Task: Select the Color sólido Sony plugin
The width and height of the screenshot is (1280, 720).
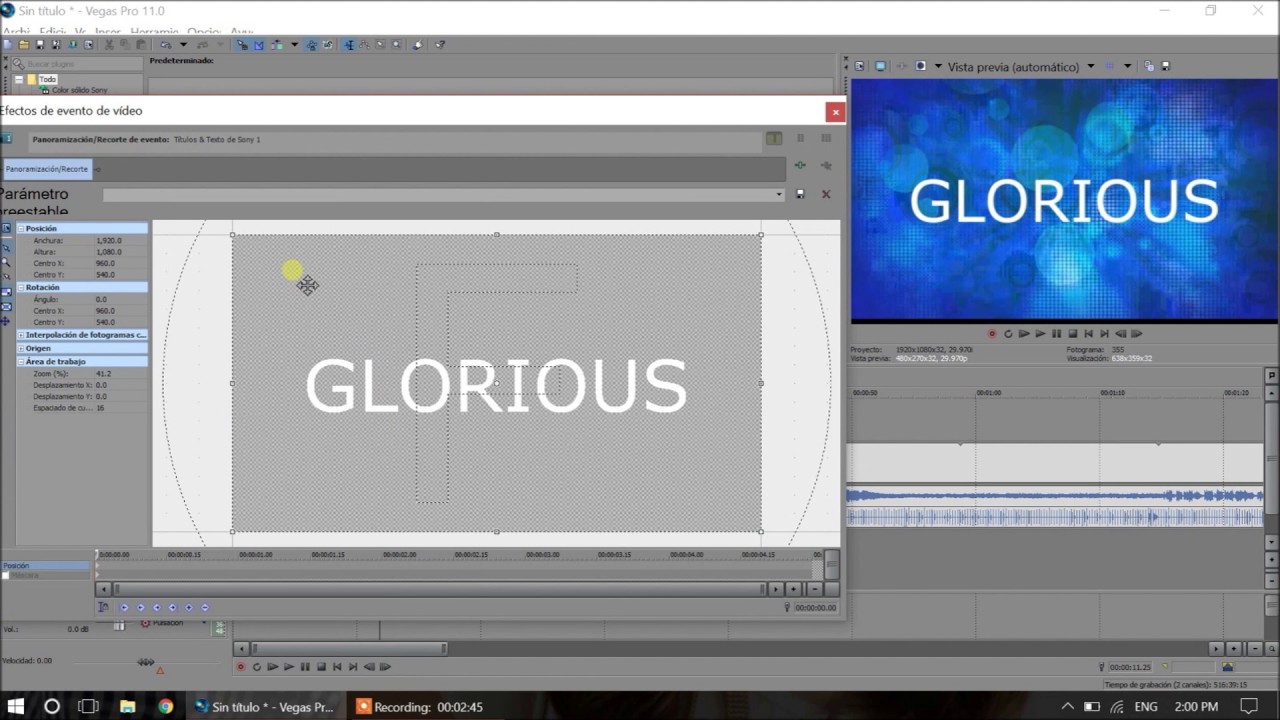Action: (x=79, y=90)
